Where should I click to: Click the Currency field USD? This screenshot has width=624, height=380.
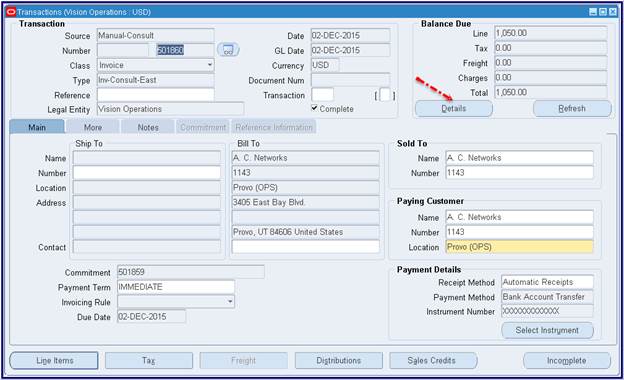pos(325,65)
